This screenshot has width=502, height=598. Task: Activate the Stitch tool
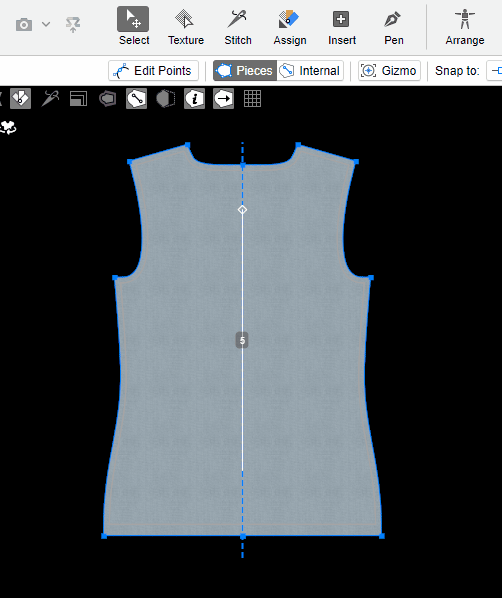(238, 27)
